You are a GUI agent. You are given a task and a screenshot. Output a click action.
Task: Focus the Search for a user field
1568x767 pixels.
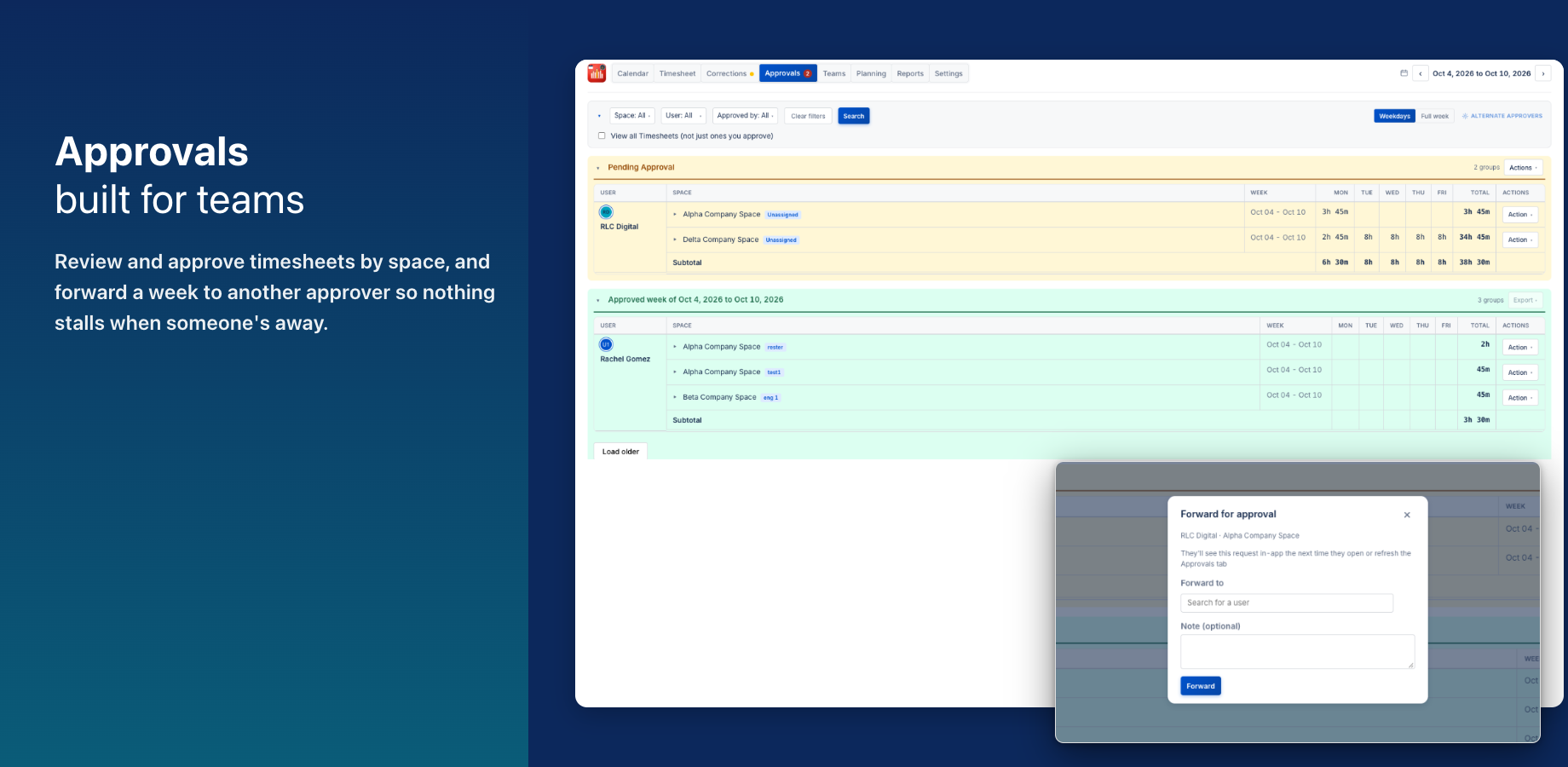click(1287, 603)
